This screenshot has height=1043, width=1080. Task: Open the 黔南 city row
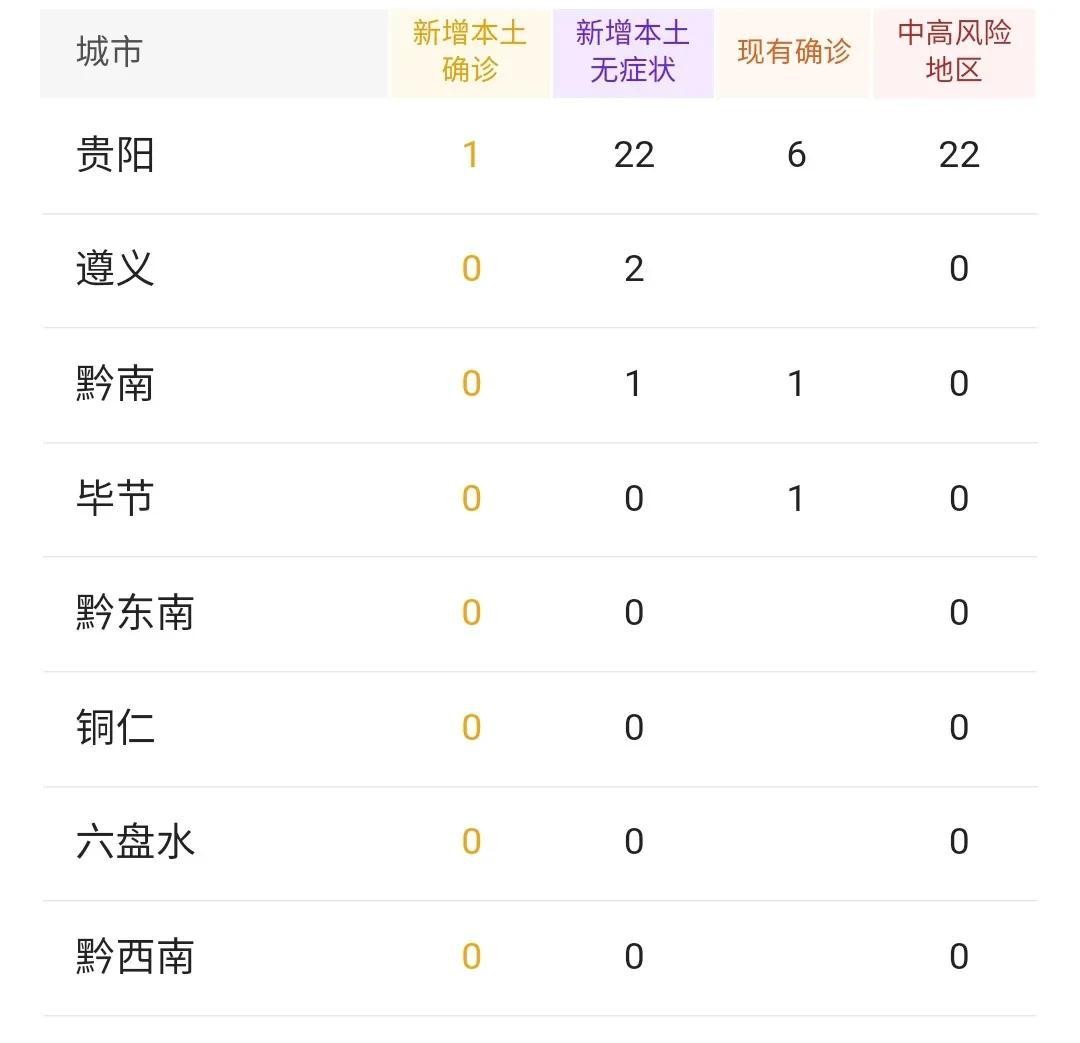tap(539, 385)
